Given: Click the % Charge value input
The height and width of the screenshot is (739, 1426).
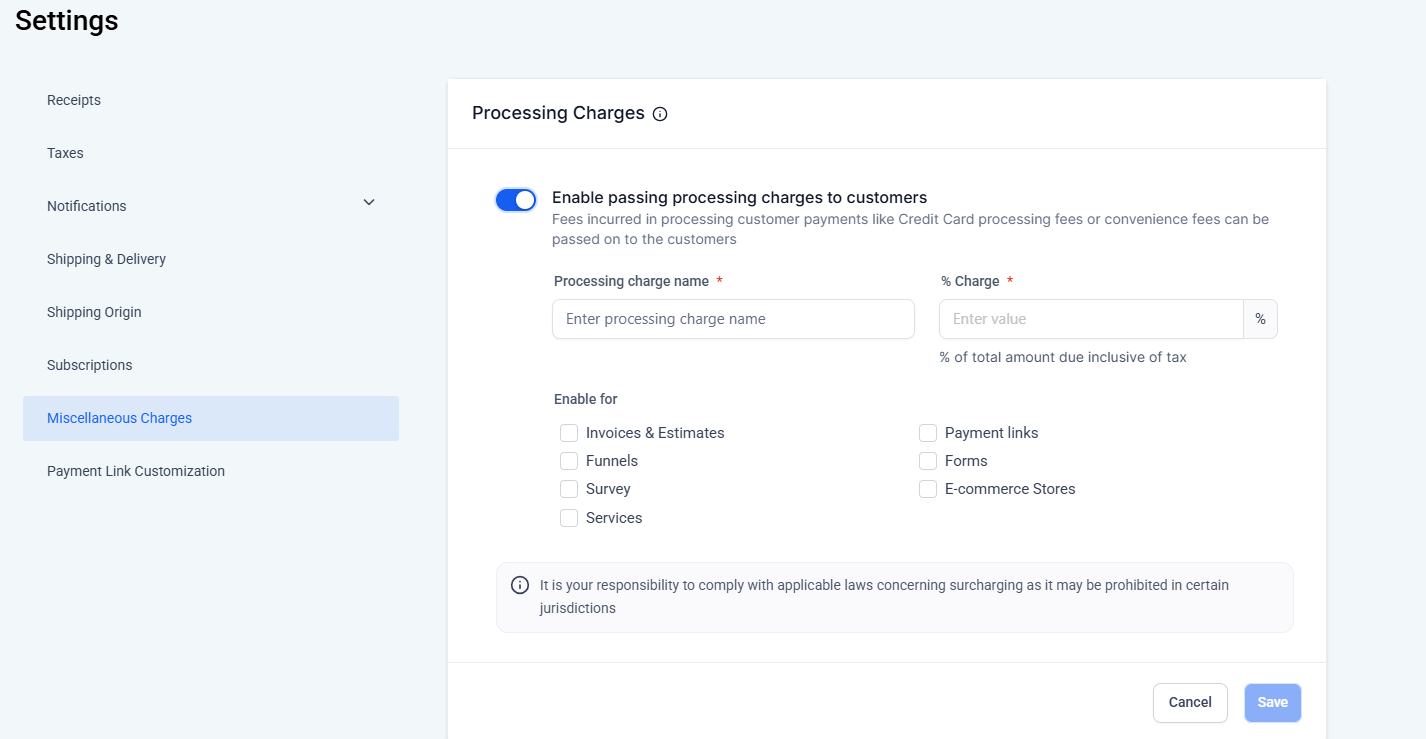Looking at the screenshot, I should point(1090,319).
